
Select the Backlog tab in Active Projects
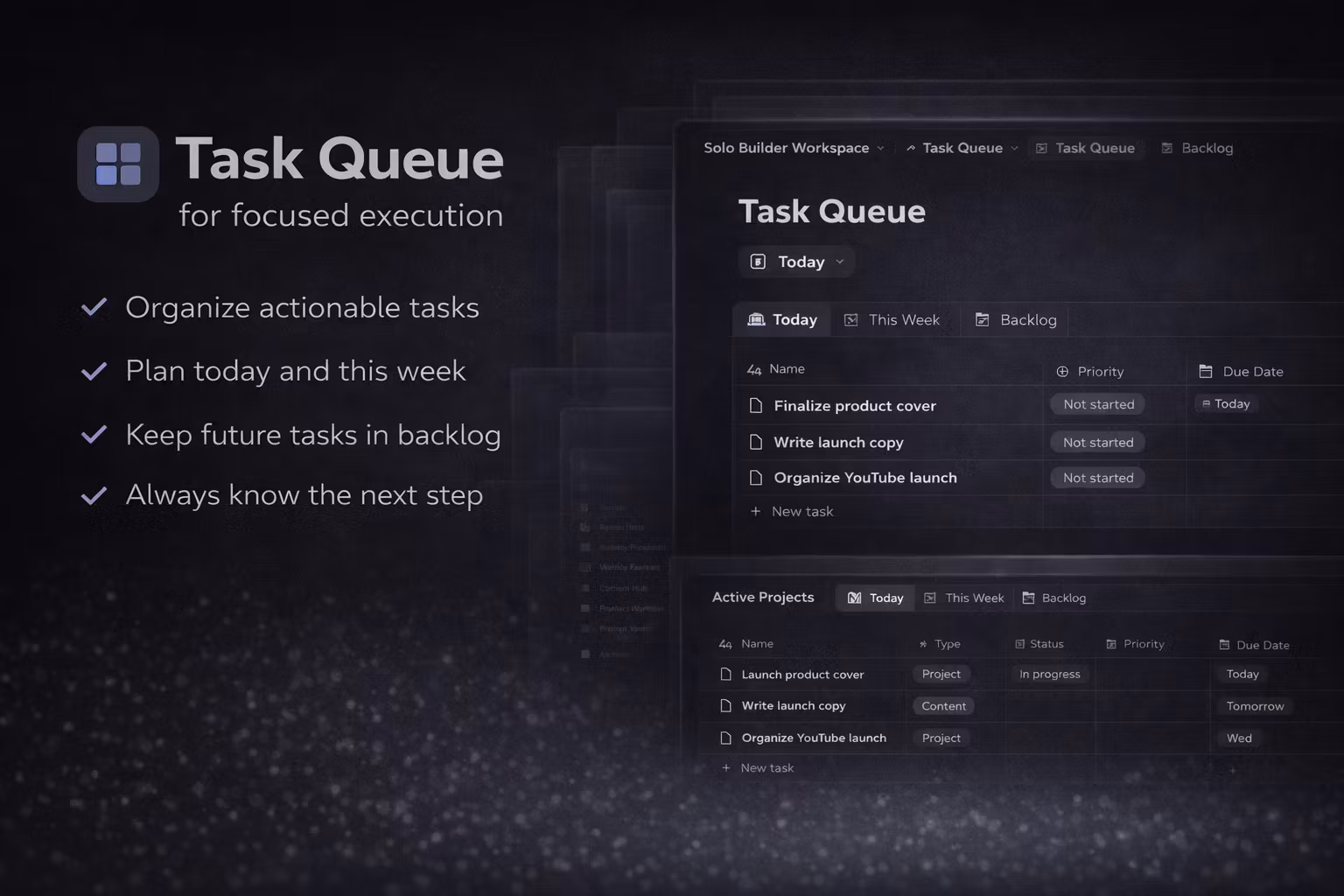click(x=1054, y=598)
